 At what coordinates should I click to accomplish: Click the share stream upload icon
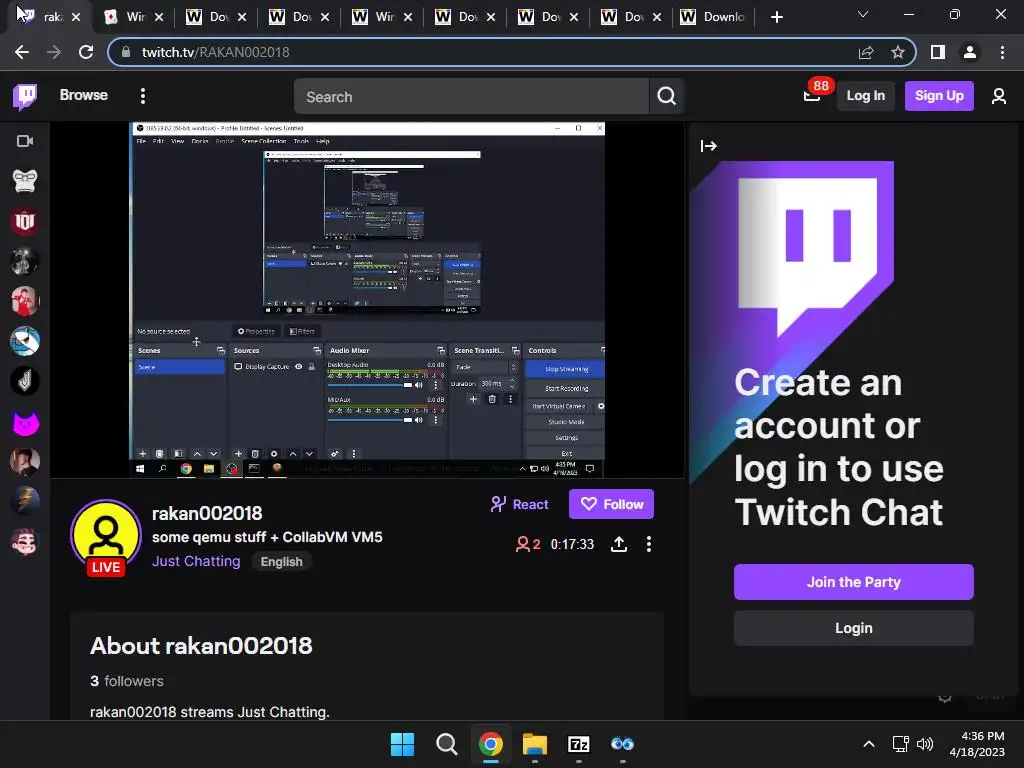pos(618,544)
